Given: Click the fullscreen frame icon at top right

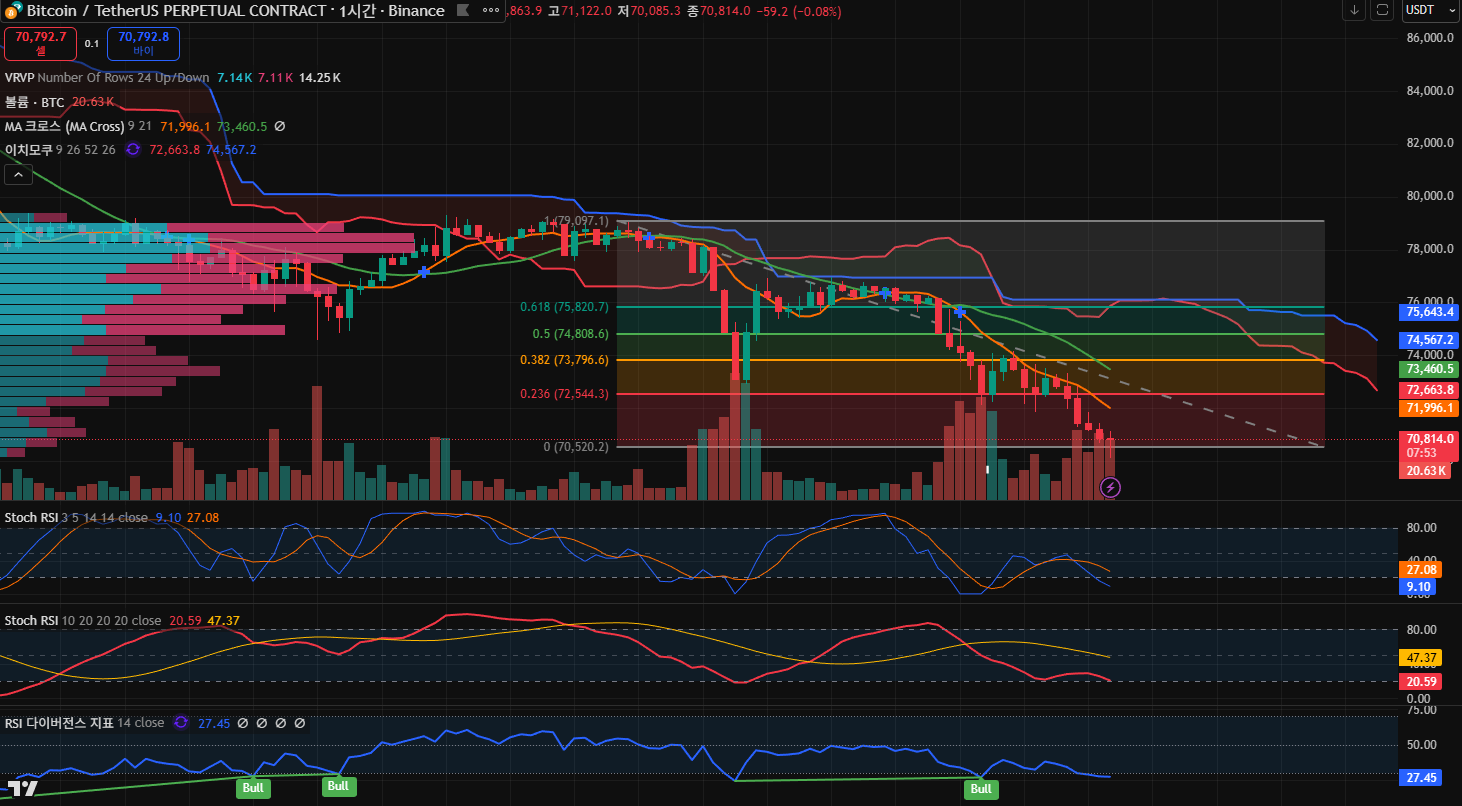Looking at the screenshot, I should pyautogui.click(x=1383, y=10).
